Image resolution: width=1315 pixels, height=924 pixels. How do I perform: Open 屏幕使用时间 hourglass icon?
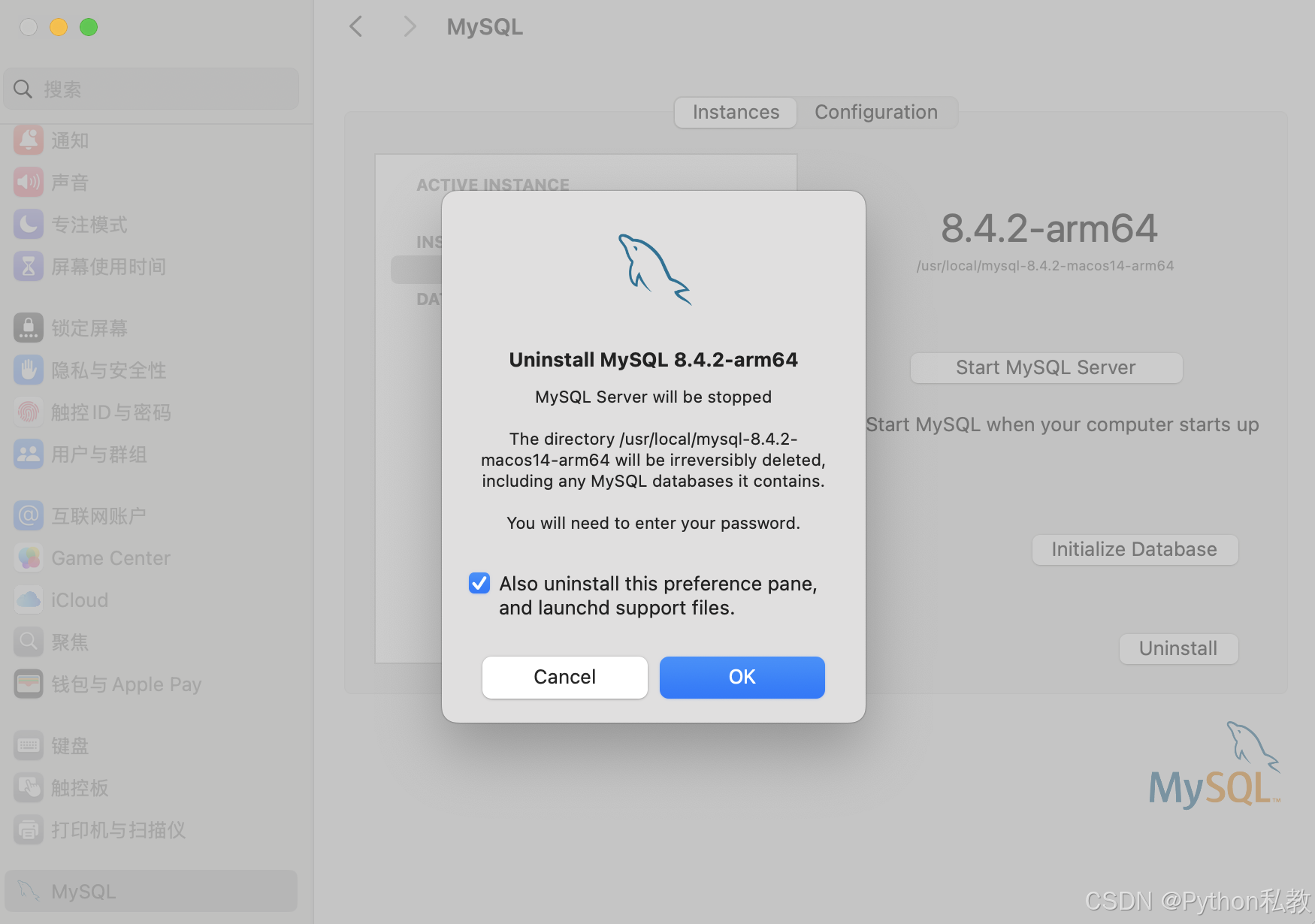[x=29, y=267]
